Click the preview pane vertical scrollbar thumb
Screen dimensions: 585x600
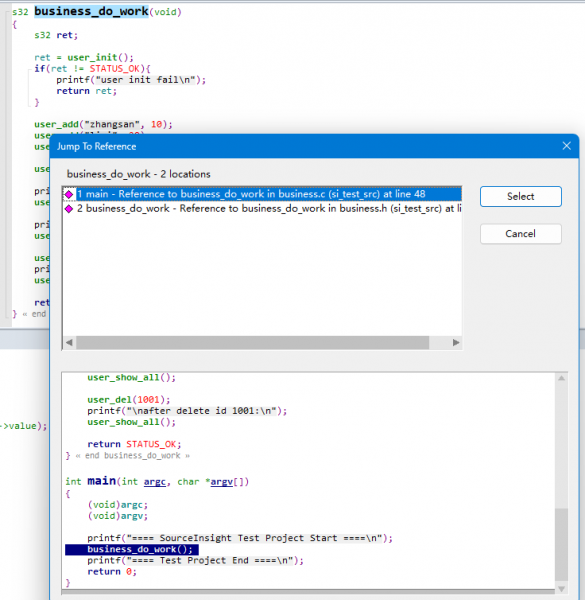pyautogui.click(x=561, y=545)
